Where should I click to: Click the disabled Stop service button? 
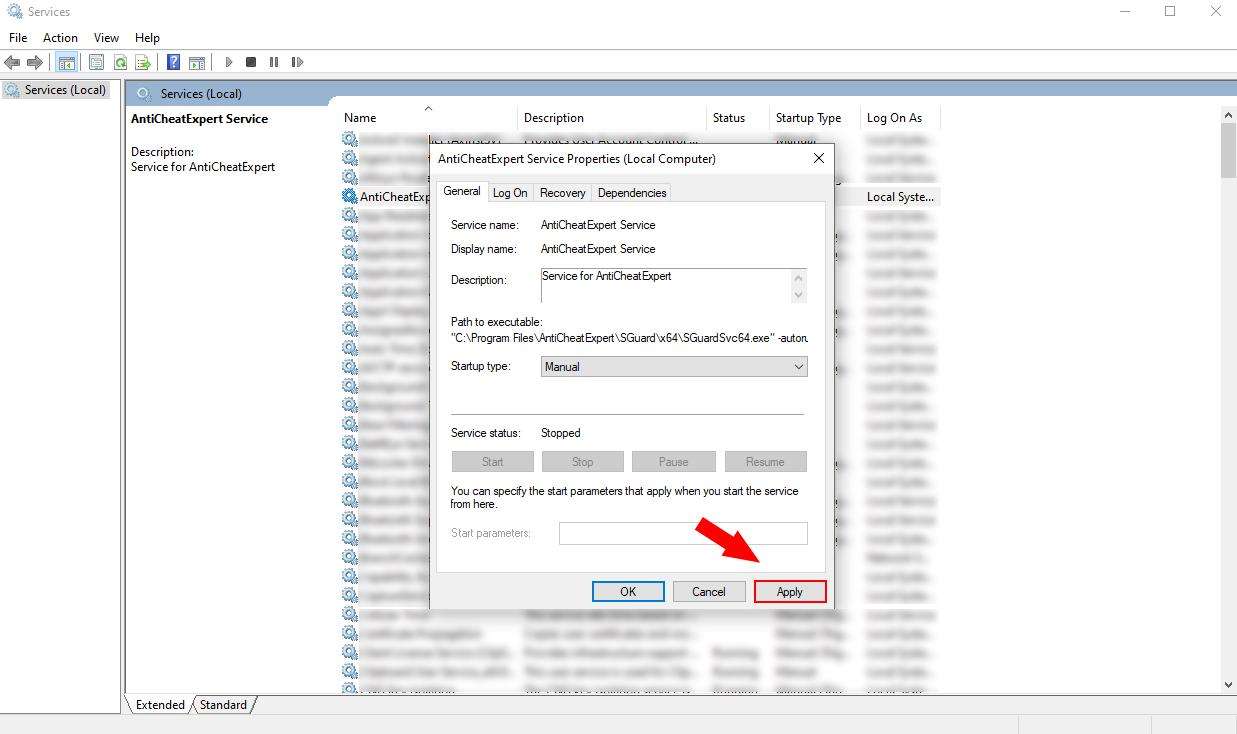583,462
